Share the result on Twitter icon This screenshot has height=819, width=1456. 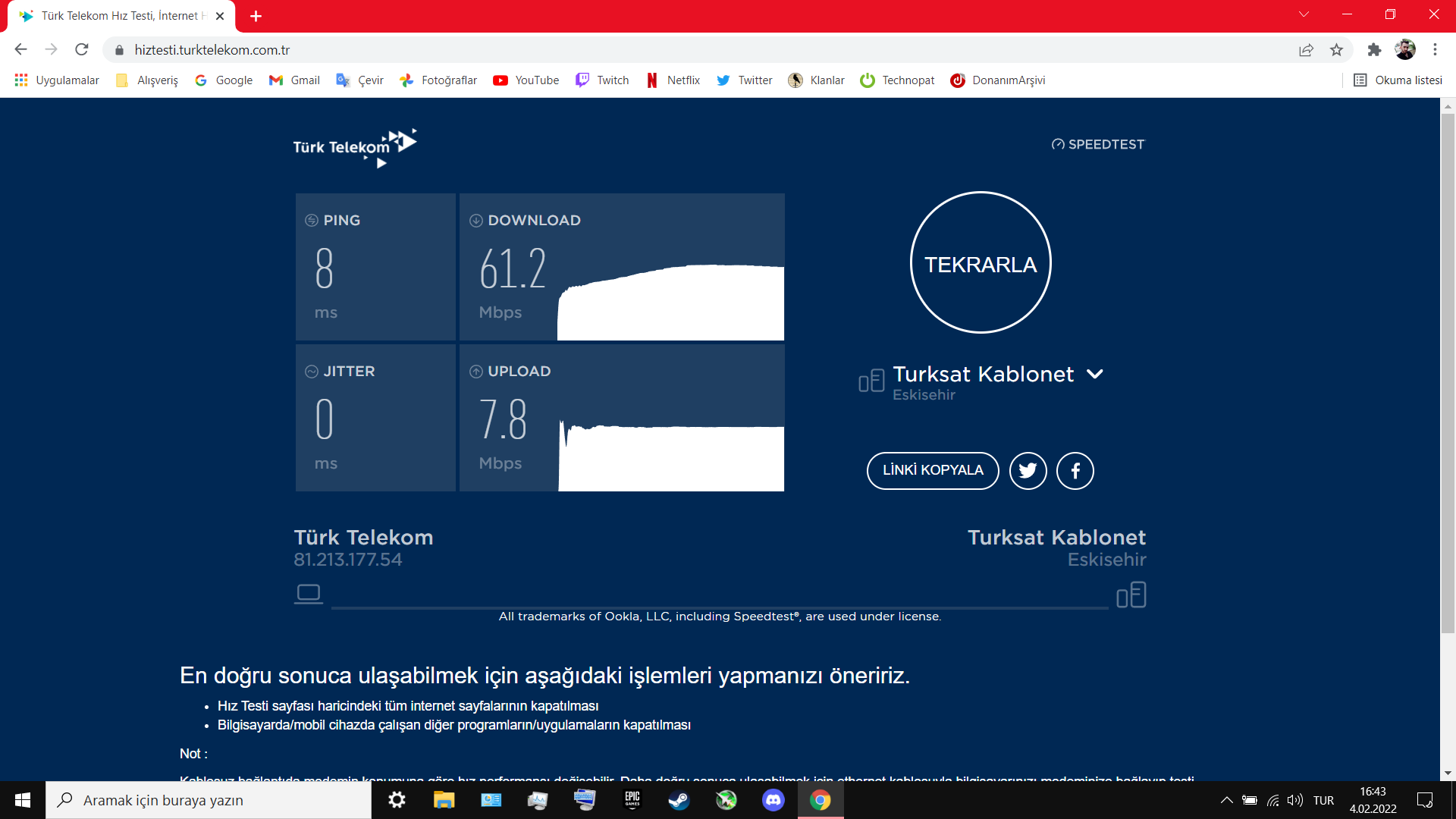(1028, 471)
